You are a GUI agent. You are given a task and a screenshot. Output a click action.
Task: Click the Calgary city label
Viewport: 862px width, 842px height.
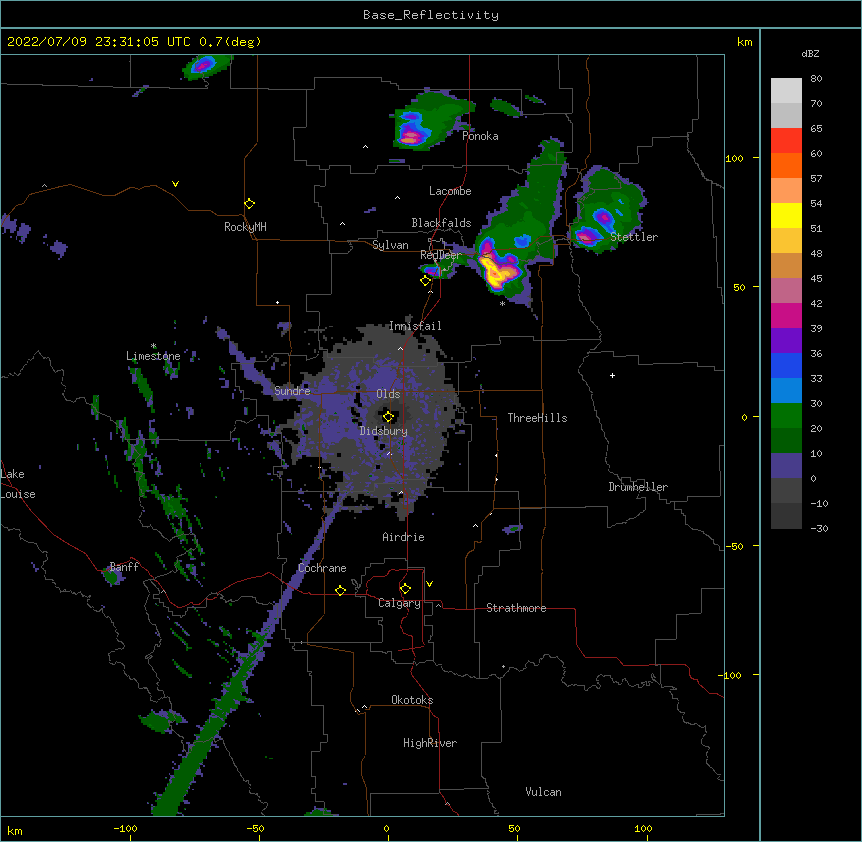tap(399, 603)
